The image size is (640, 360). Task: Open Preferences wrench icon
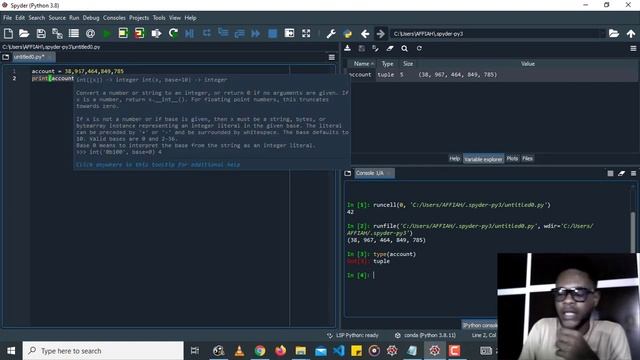331,33
